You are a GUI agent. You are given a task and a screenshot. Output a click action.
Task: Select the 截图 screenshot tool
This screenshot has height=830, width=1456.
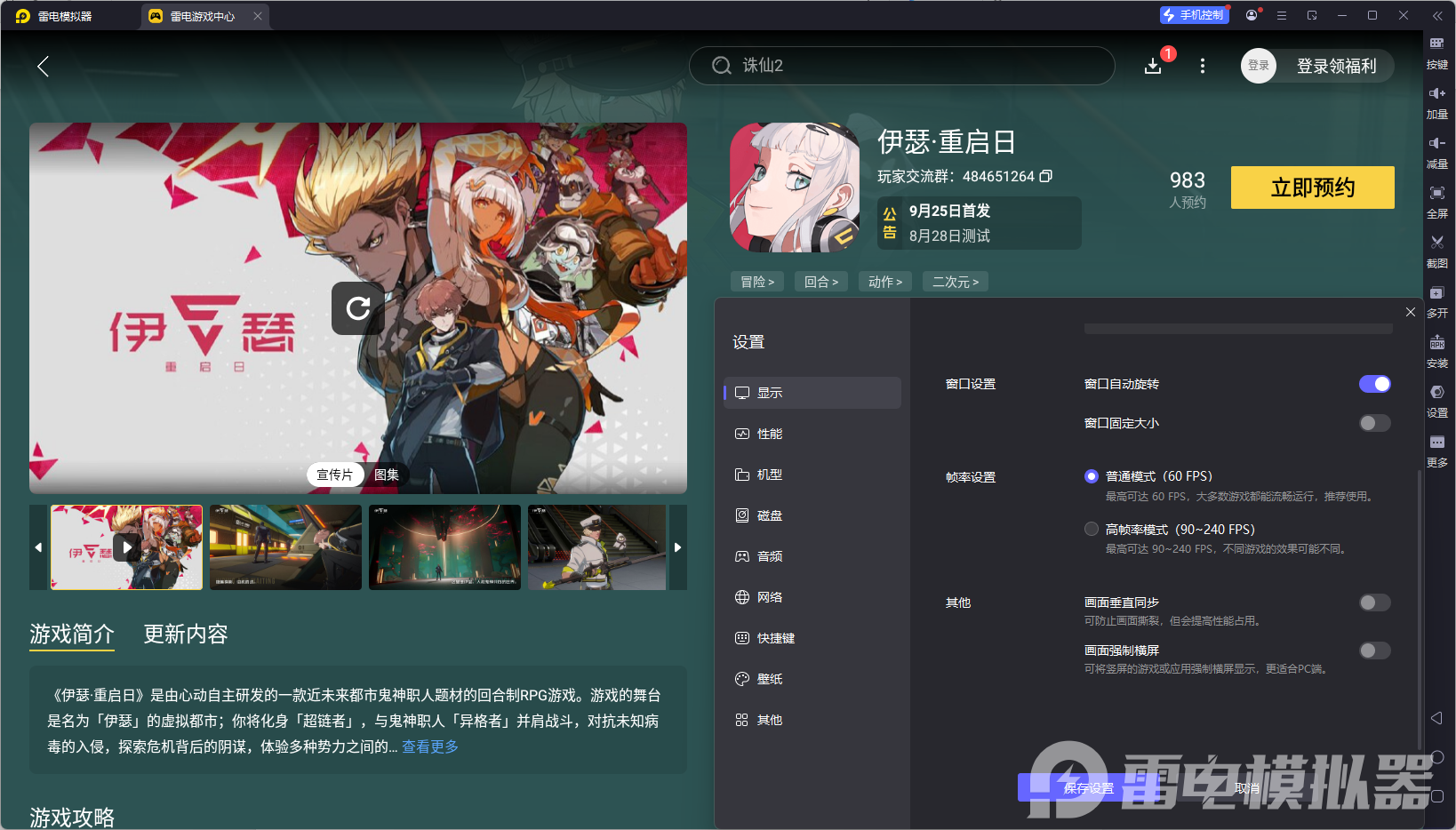pos(1437,251)
